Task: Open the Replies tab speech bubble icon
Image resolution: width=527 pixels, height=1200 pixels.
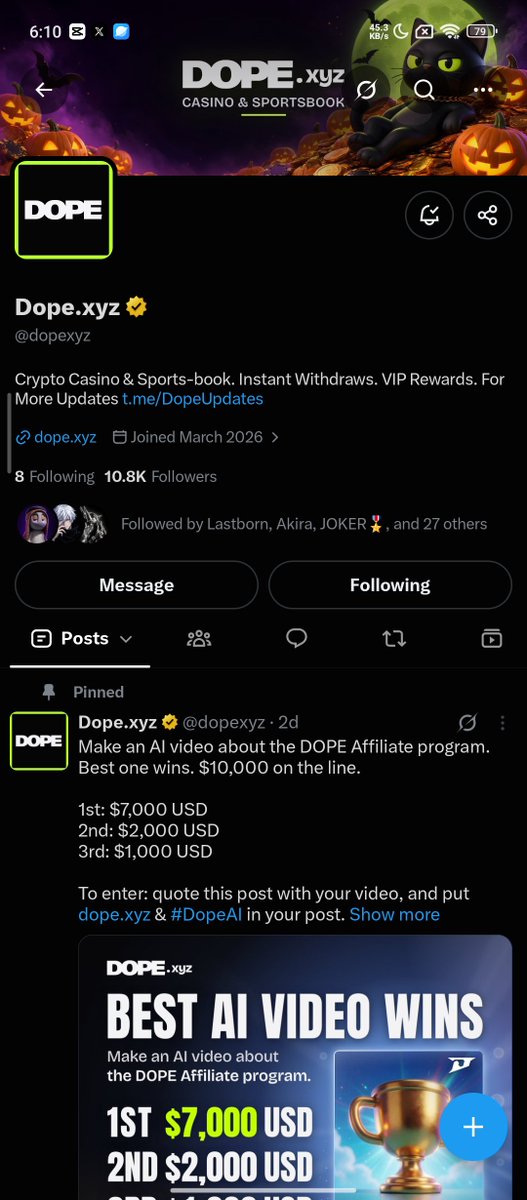Action: (x=296, y=638)
